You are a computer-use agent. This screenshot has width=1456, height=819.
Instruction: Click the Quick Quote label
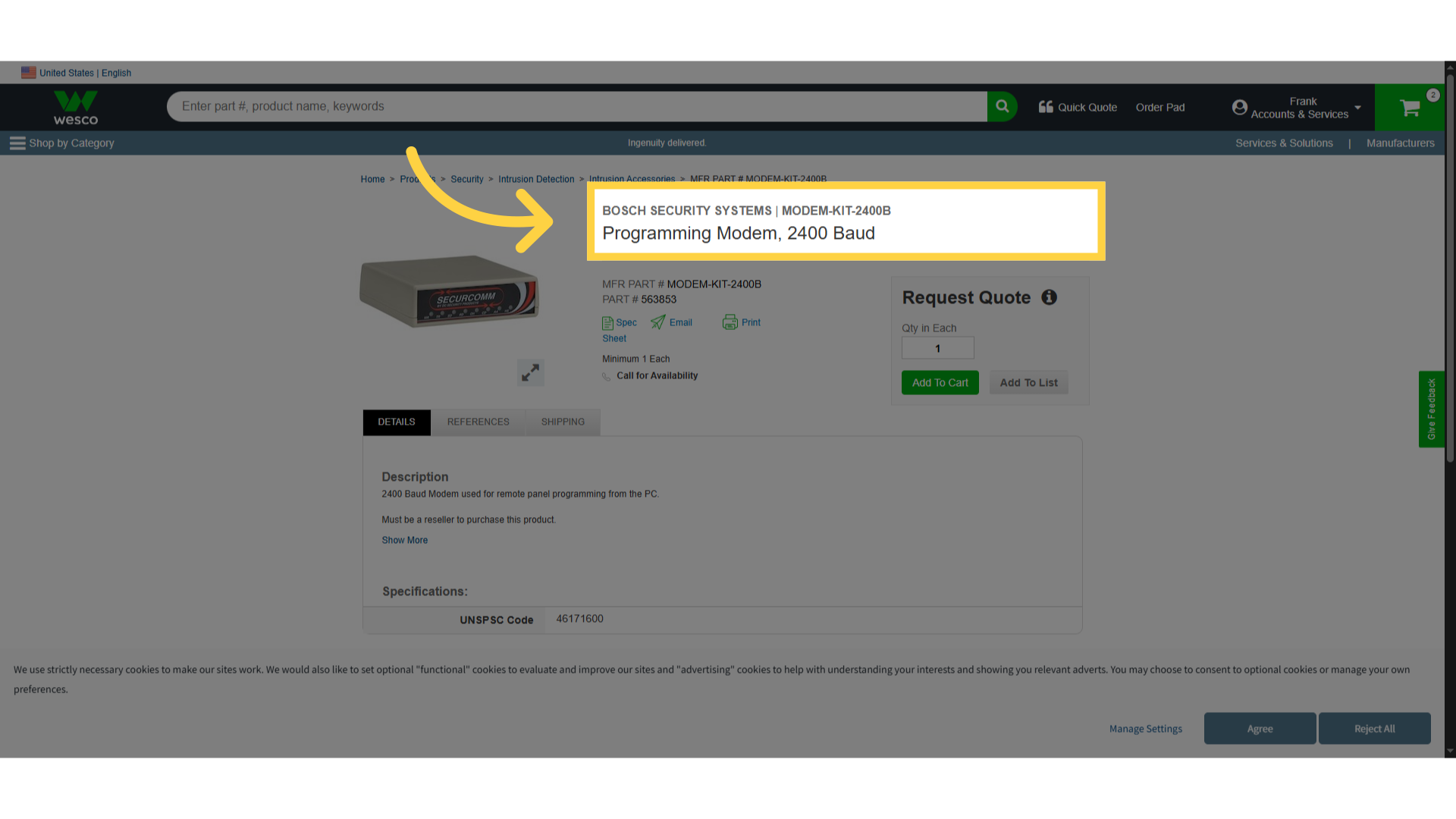coord(1087,108)
